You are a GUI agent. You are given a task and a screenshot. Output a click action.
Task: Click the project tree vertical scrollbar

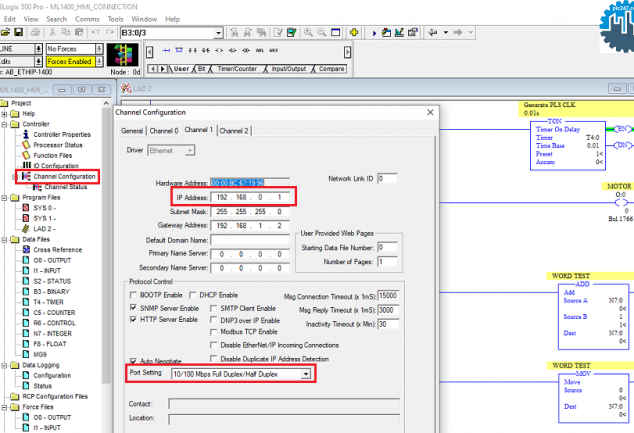click(x=106, y=243)
